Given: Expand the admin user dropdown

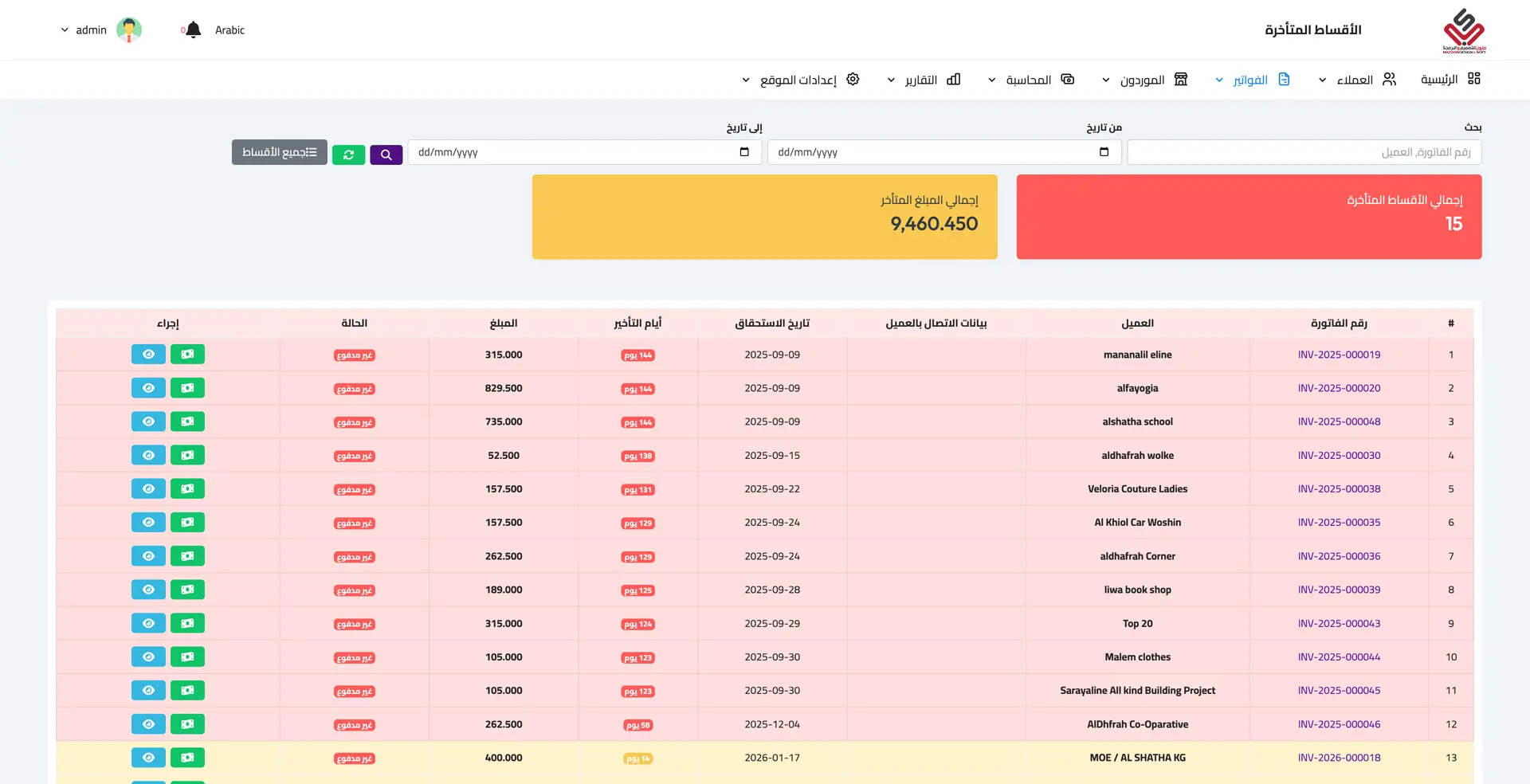Looking at the screenshot, I should click(84, 30).
